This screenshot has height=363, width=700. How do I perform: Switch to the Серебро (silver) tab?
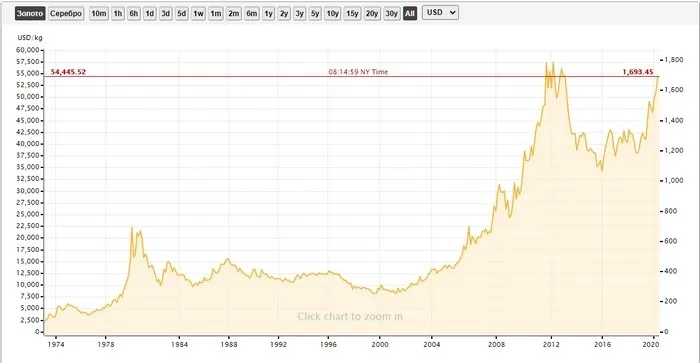coord(66,13)
